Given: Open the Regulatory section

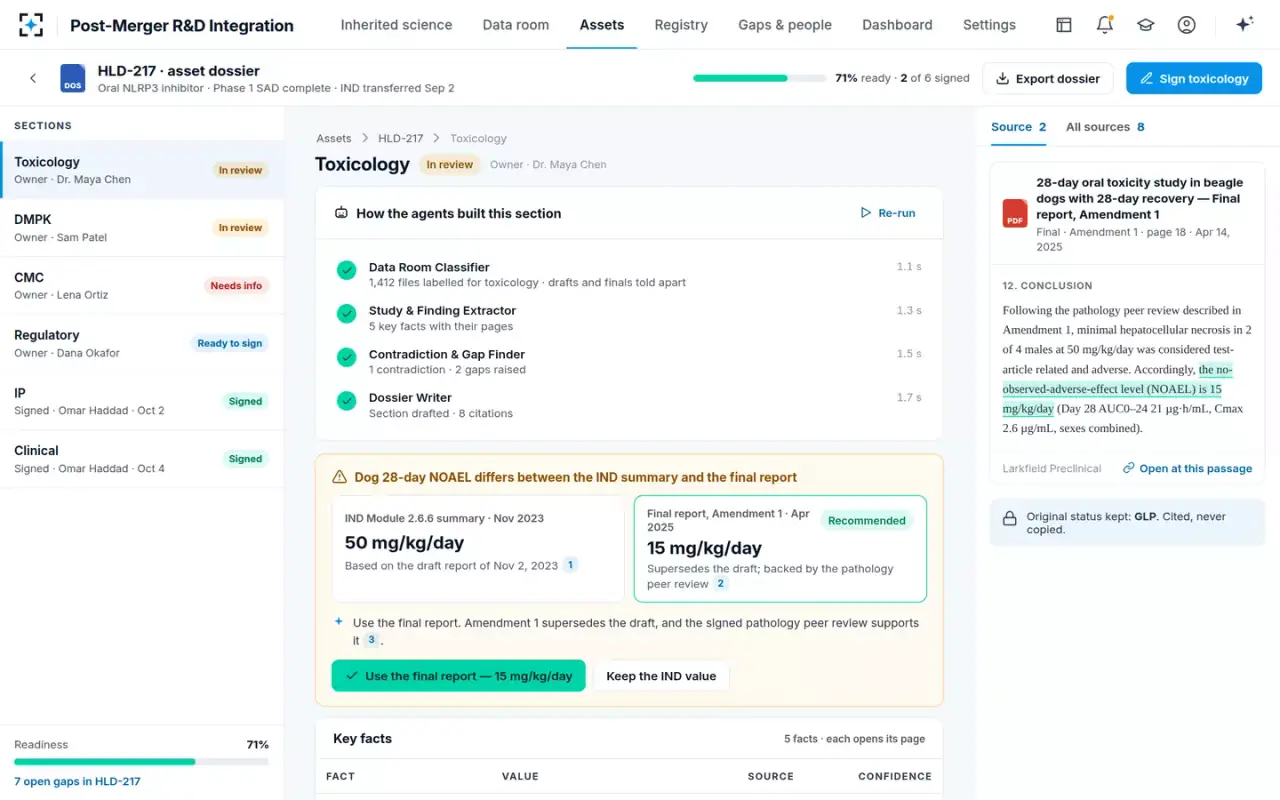Looking at the screenshot, I should pyautogui.click(x=142, y=343).
